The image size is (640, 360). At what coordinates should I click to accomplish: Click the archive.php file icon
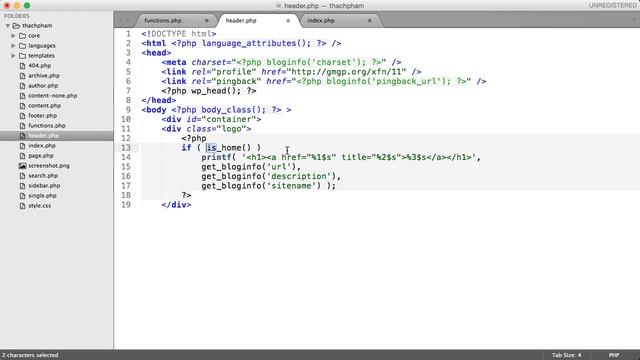tap(22, 76)
